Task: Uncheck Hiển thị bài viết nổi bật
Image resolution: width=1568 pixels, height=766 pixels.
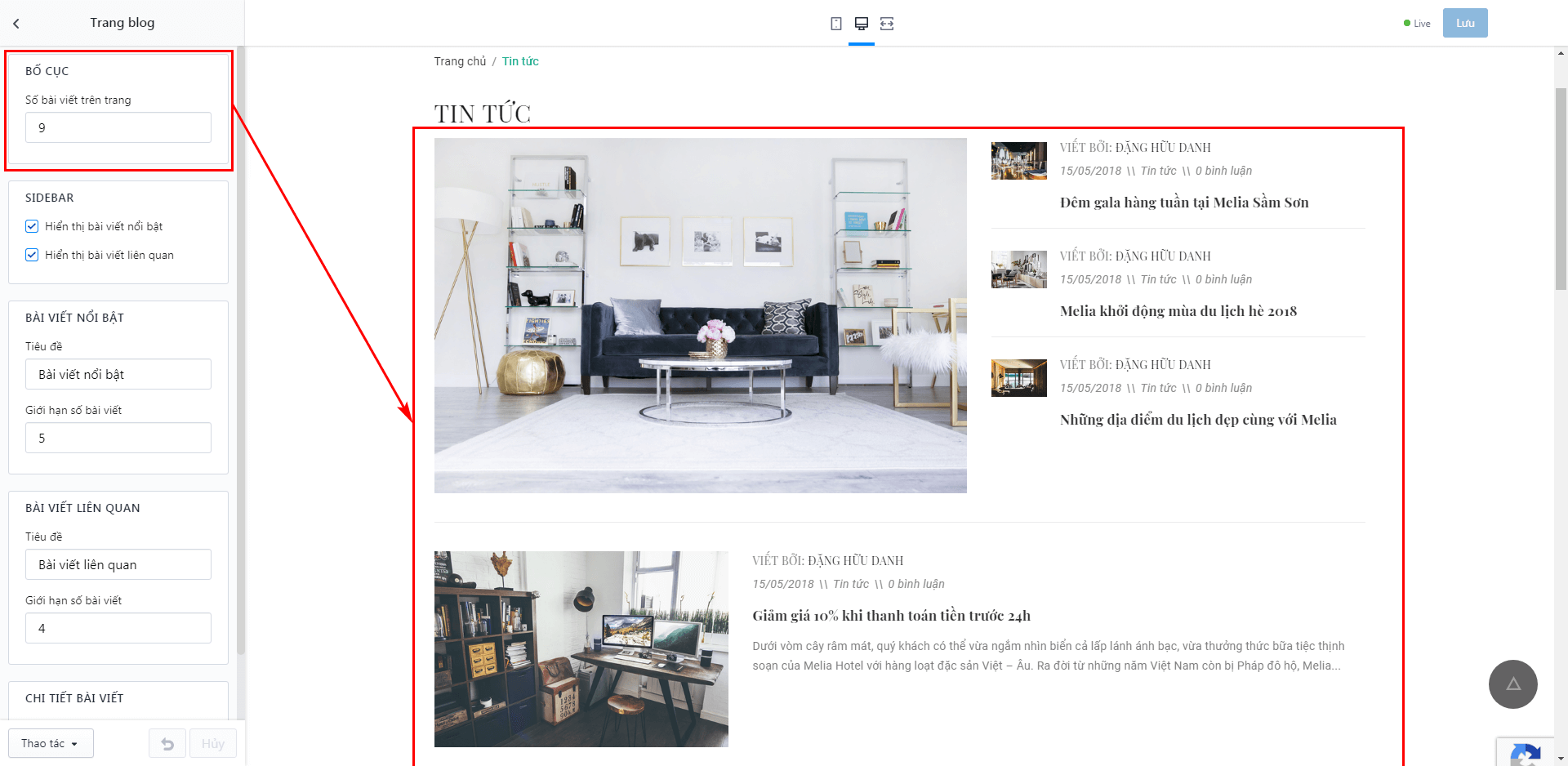Action: pos(32,226)
